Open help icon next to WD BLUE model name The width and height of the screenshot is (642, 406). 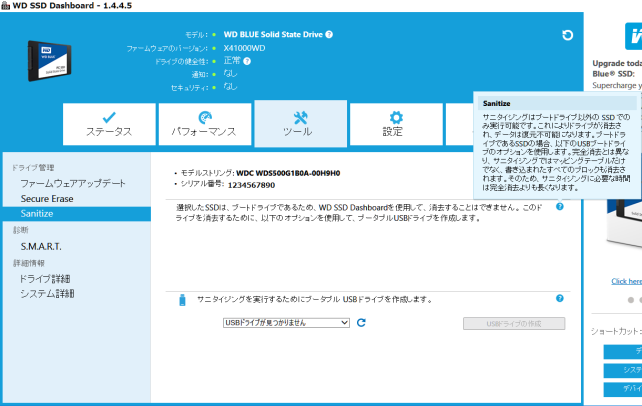pyautogui.click(x=329, y=35)
